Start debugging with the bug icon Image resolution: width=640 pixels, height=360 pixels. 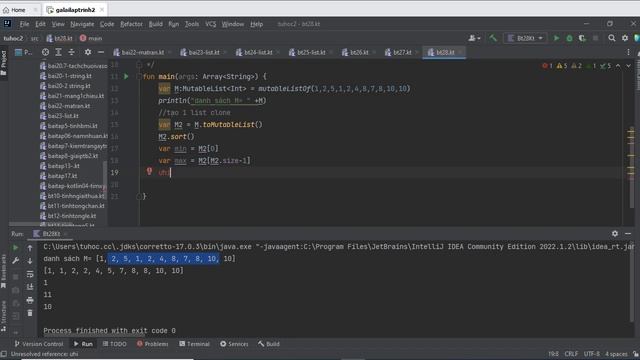[x=569, y=38]
